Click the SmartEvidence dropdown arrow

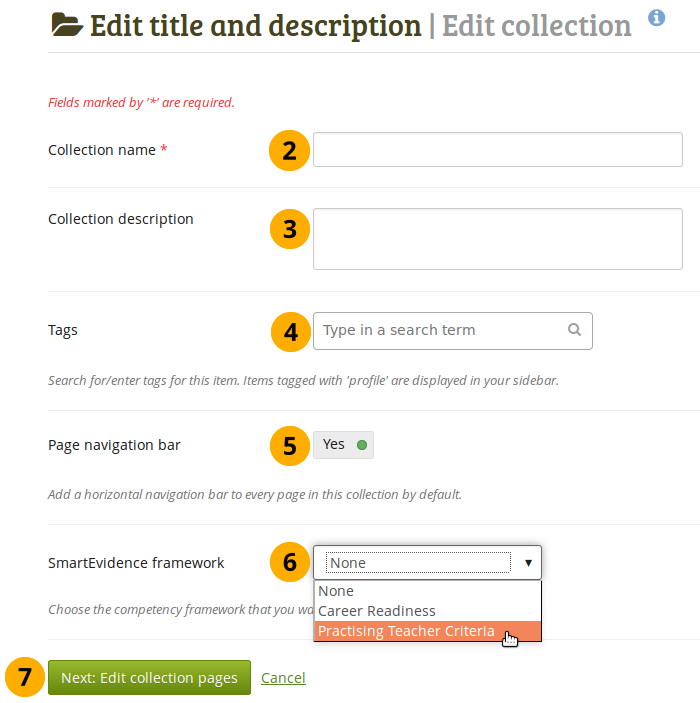pyautogui.click(x=528, y=563)
